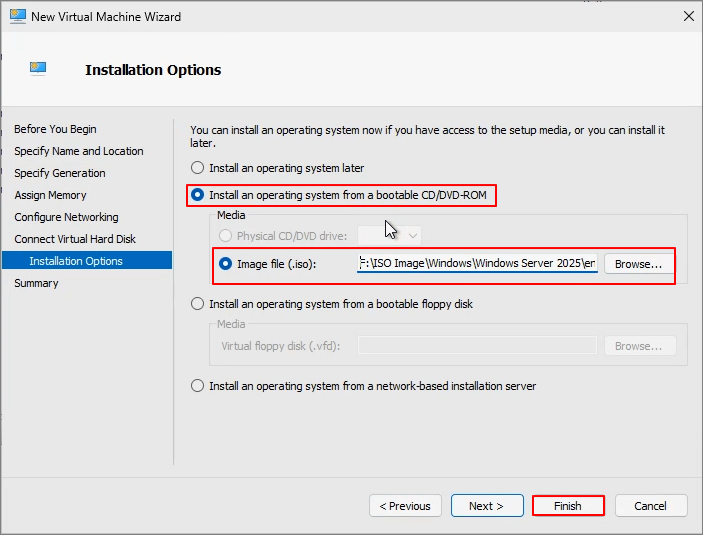Click the Media label under floppy disk option
Screen dimensions: 703x535
coord(231,324)
